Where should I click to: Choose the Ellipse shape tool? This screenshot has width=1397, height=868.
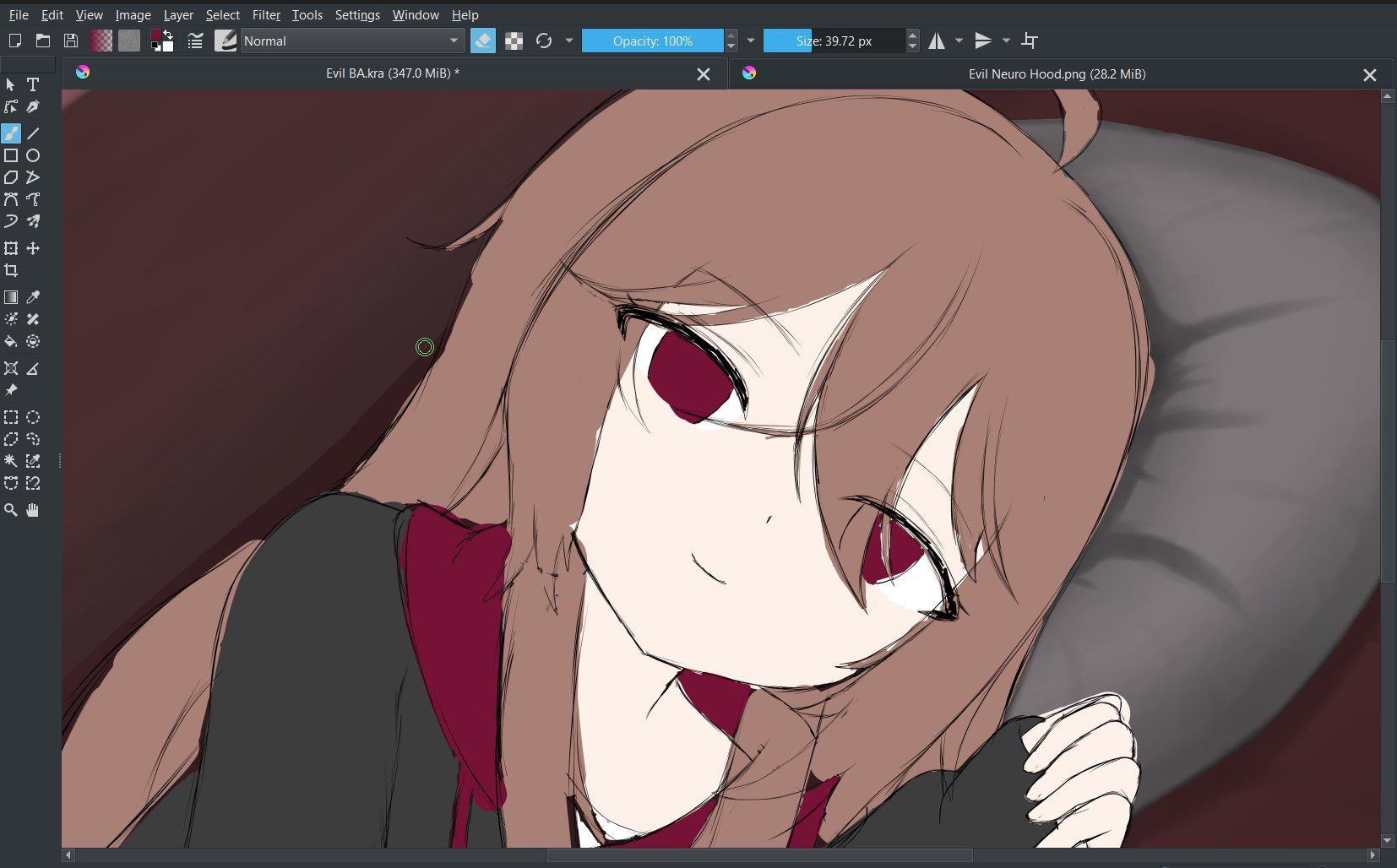[33, 155]
